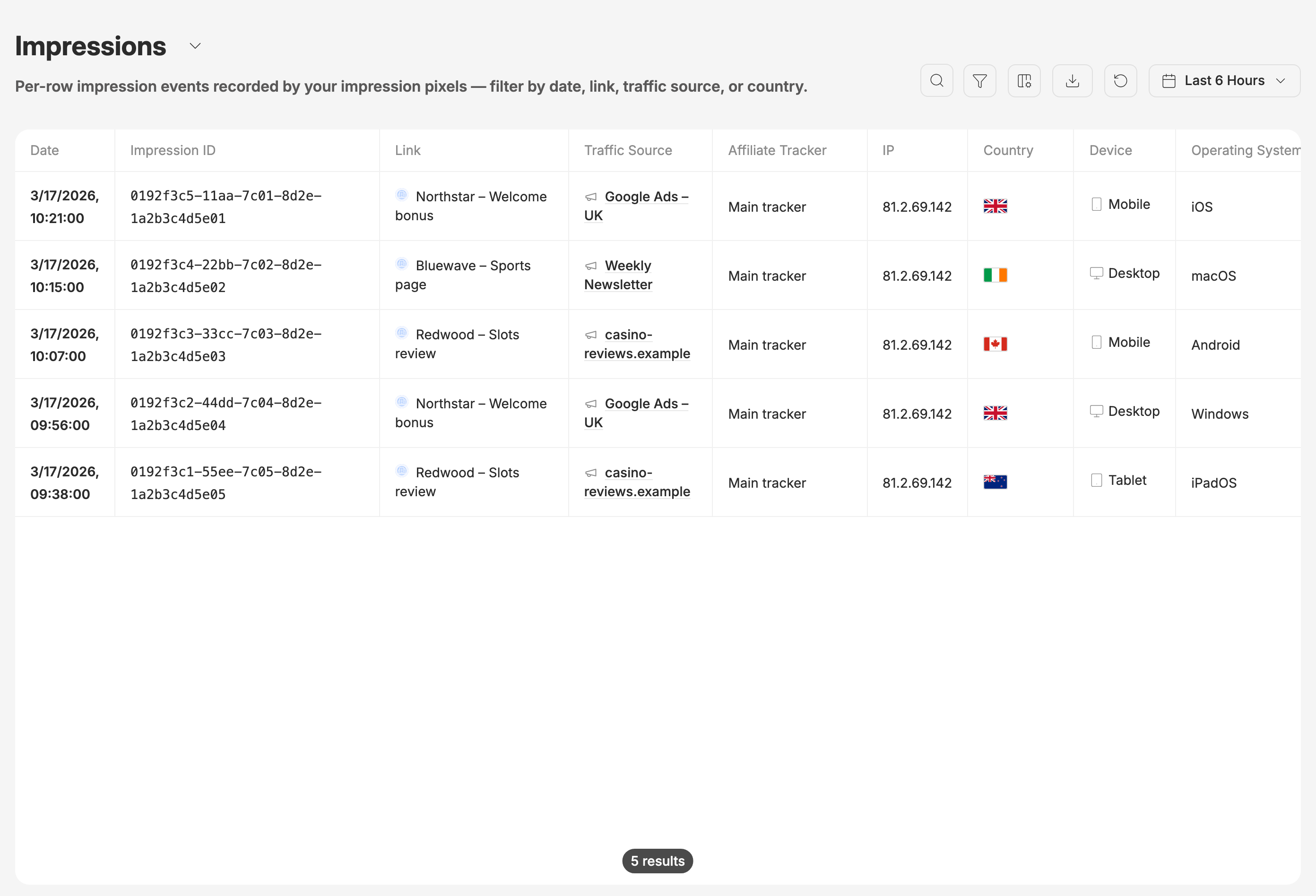Viewport: 1316px width, 896px height.
Task: Open casino-reviews.example source in 09:38:00 row
Action: (x=637, y=482)
